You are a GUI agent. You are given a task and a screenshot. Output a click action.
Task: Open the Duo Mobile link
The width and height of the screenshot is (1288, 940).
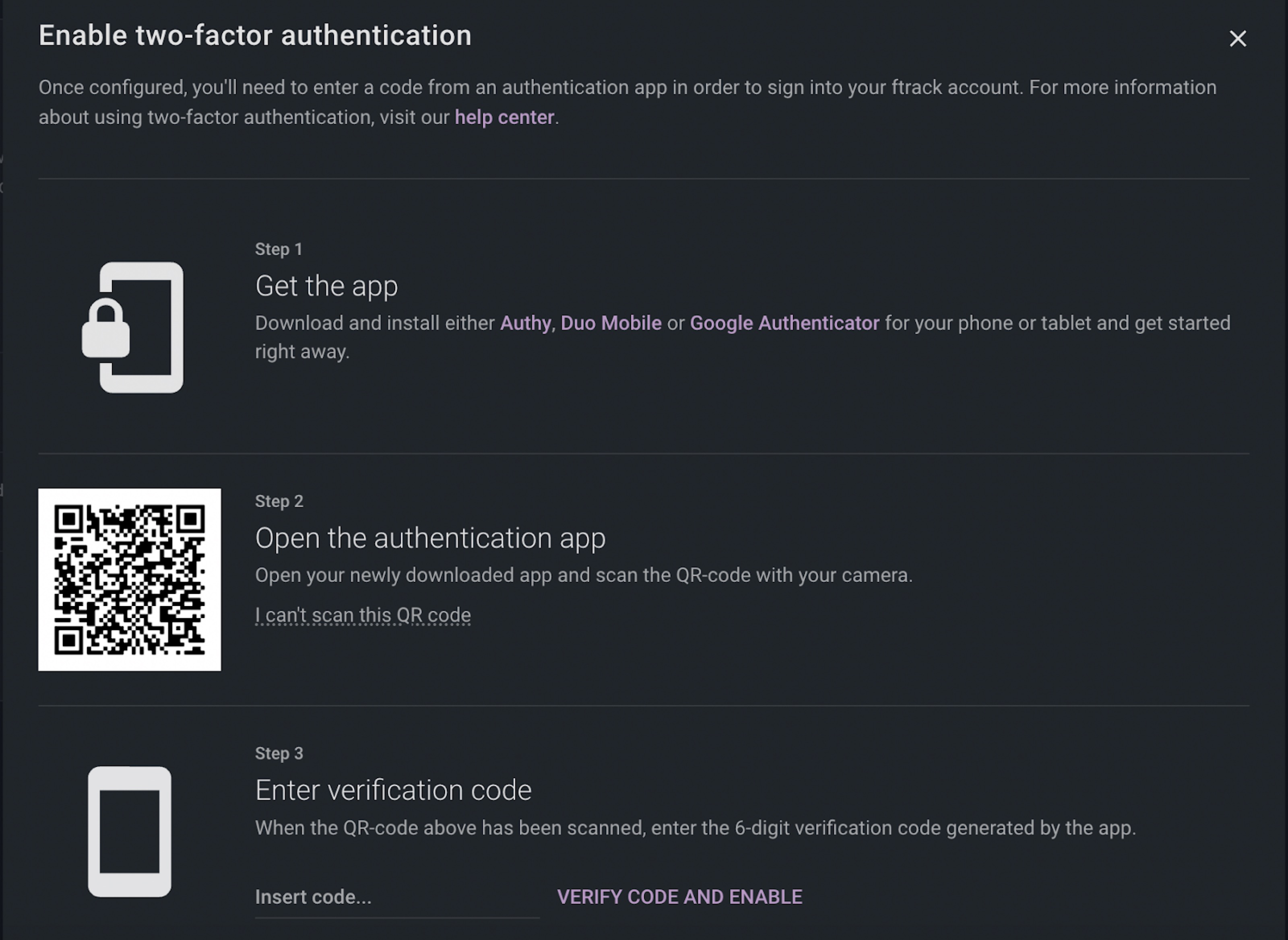pyautogui.click(x=611, y=323)
